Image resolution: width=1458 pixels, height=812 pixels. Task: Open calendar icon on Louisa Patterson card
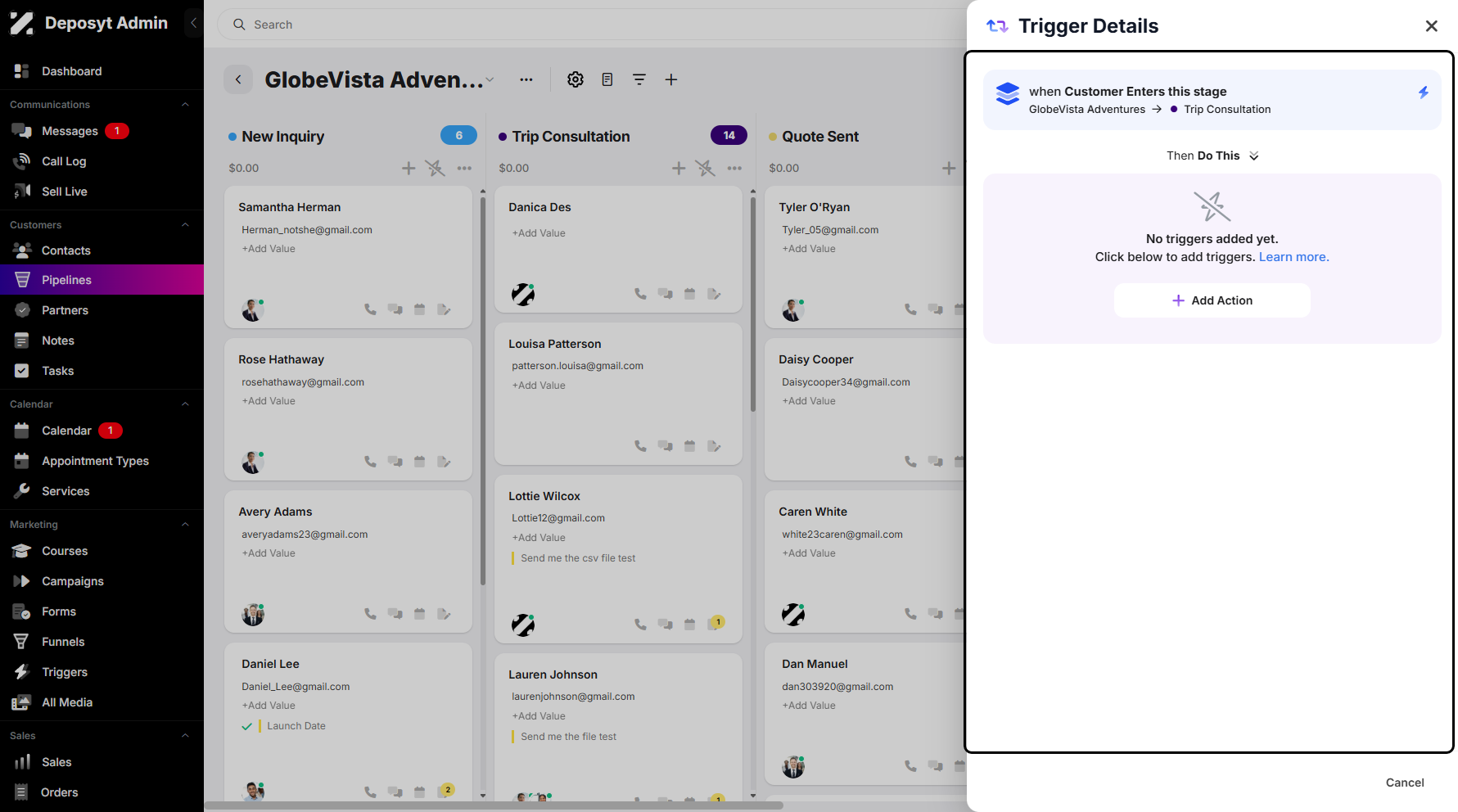(x=690, y=446)
